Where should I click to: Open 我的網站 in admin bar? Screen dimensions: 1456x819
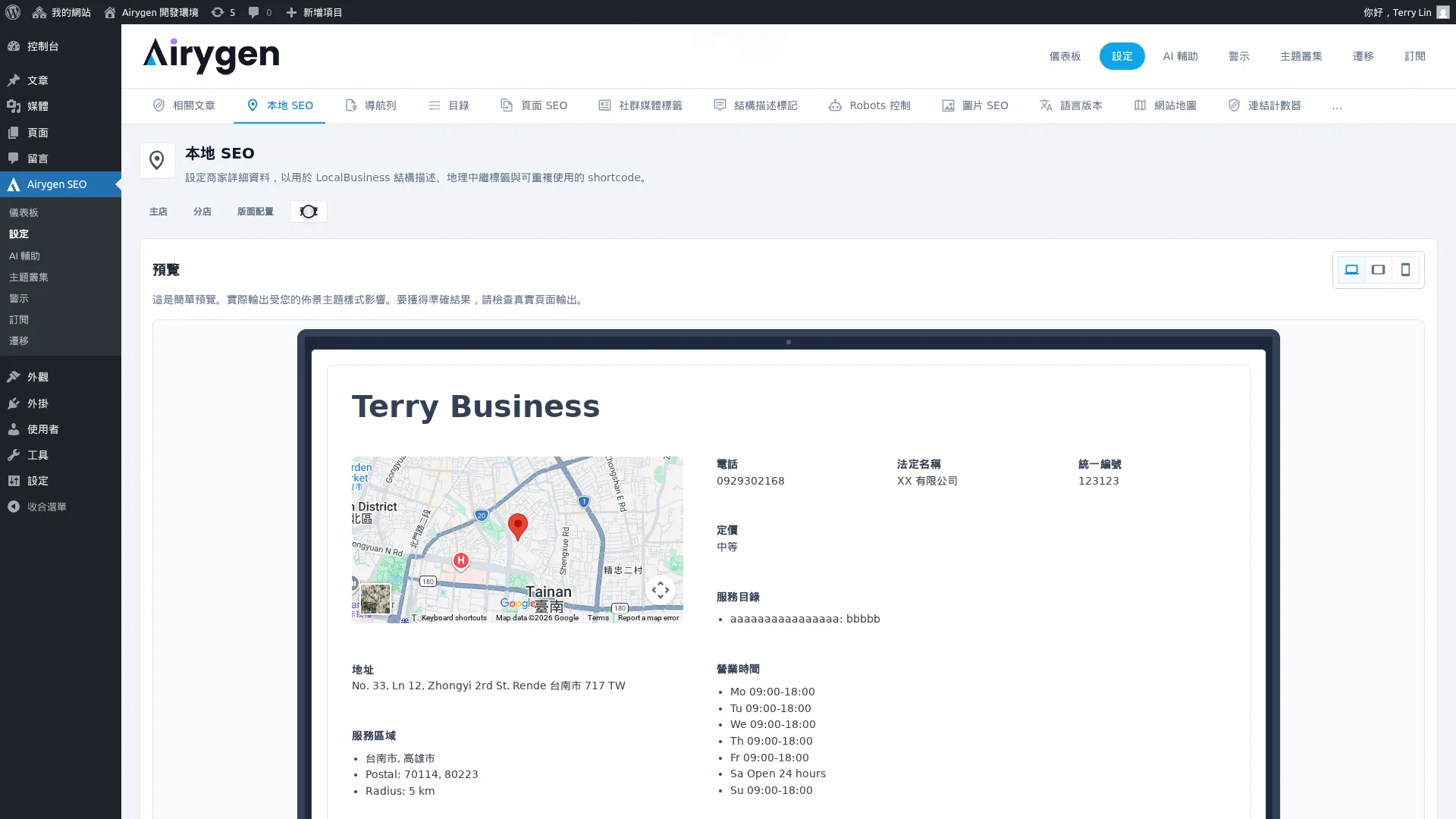(x=61, y=12)
